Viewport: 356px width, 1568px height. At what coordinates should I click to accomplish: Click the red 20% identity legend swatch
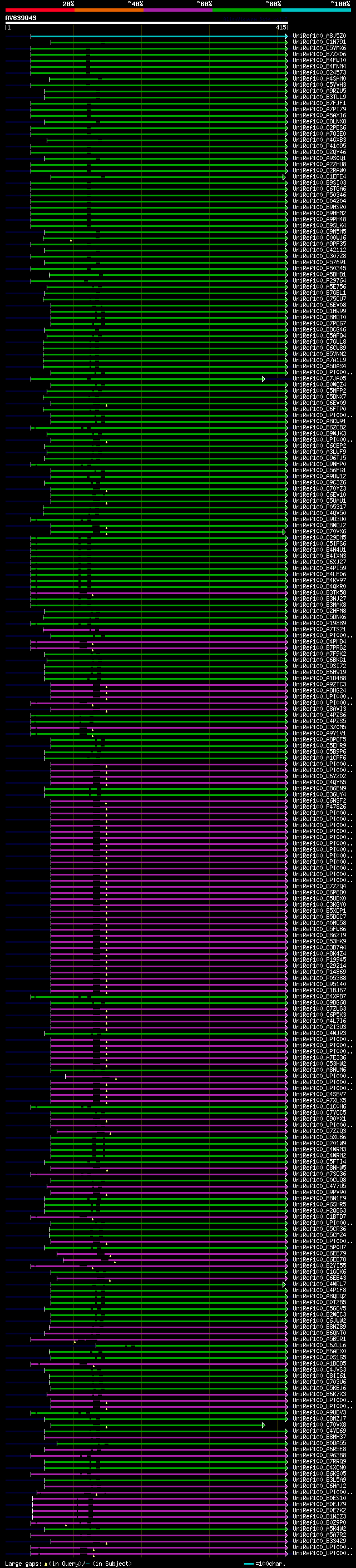coord(40,10)
